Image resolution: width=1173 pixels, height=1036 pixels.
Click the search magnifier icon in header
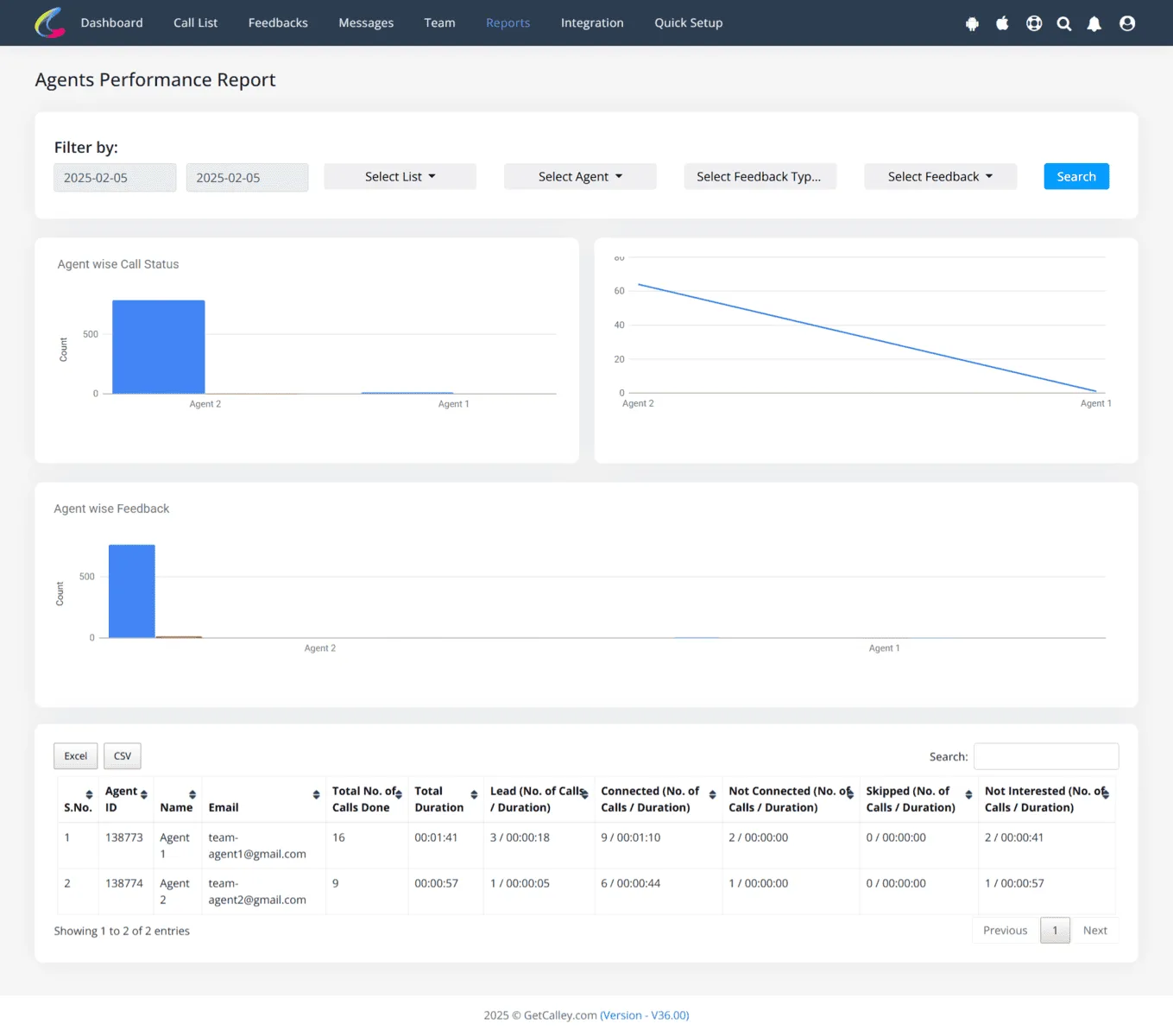click(x=1064, y=23)
